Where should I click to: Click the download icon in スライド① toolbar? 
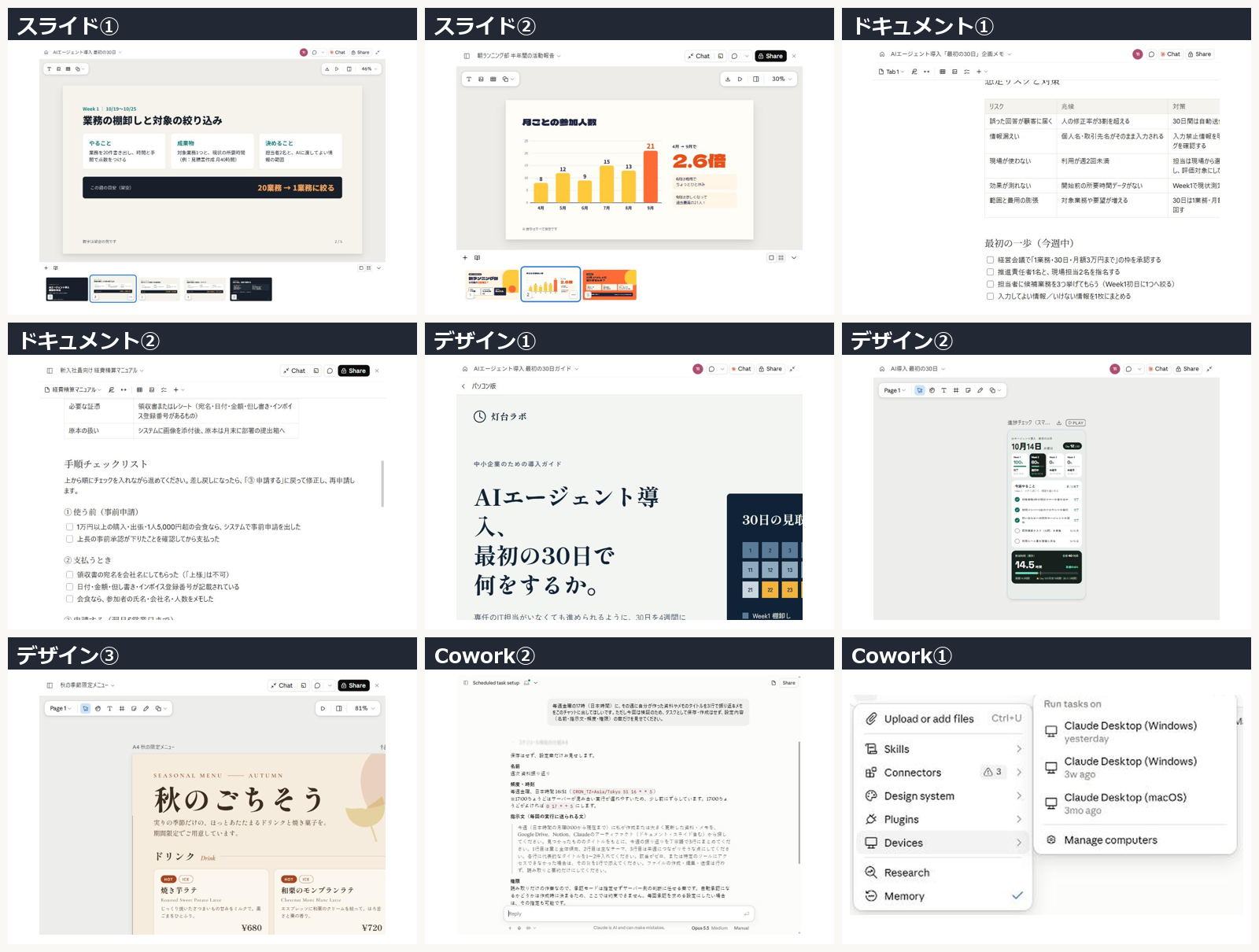[327, 69]
